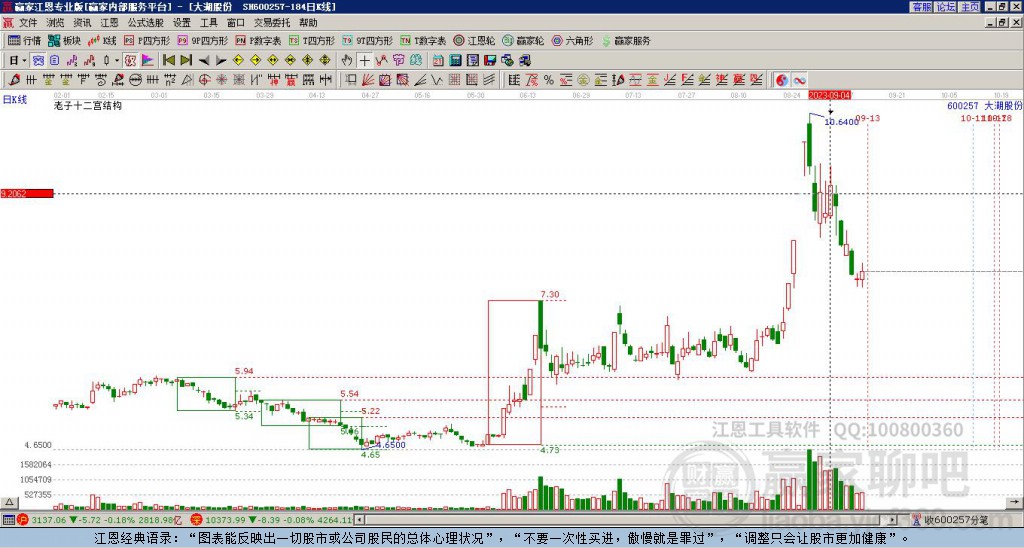The height and width of the screenshot is (548, 1024).
Task: Open the 设置 menu
Action: click(x=182, y=23)
